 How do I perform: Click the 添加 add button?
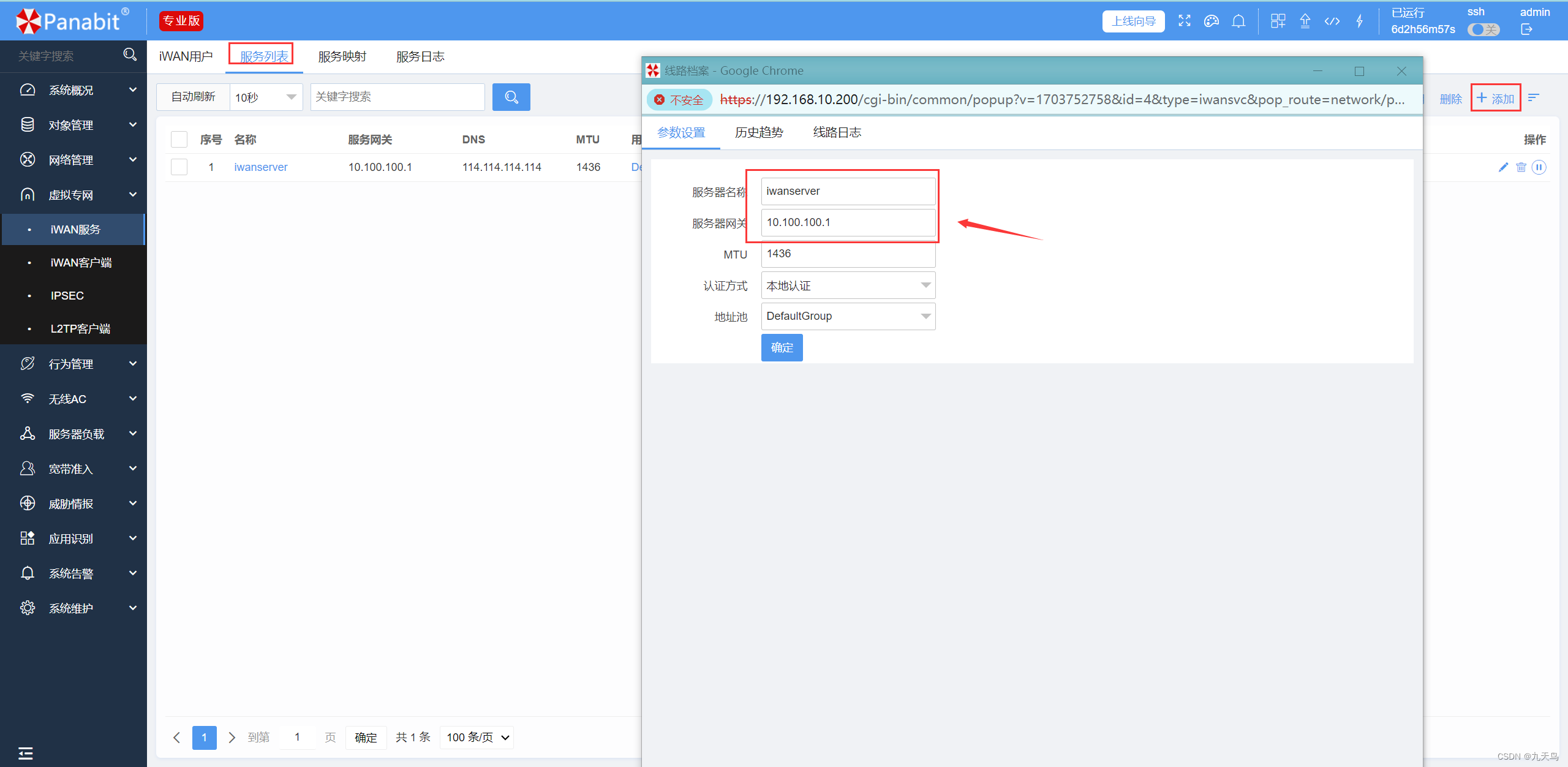[x=1495, y=98]
